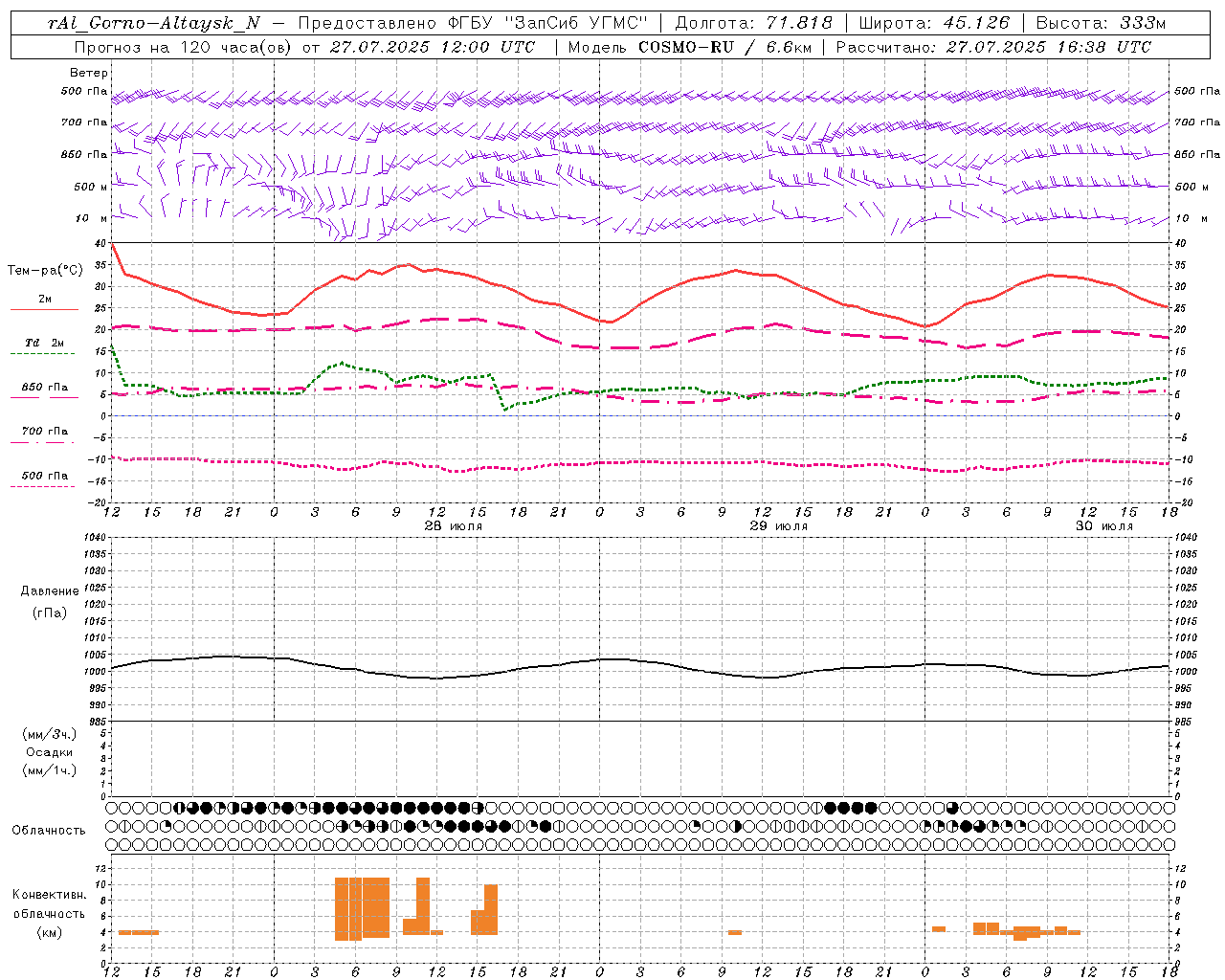Click the longitude value Долгота: 71.818

tap(754, 24)
